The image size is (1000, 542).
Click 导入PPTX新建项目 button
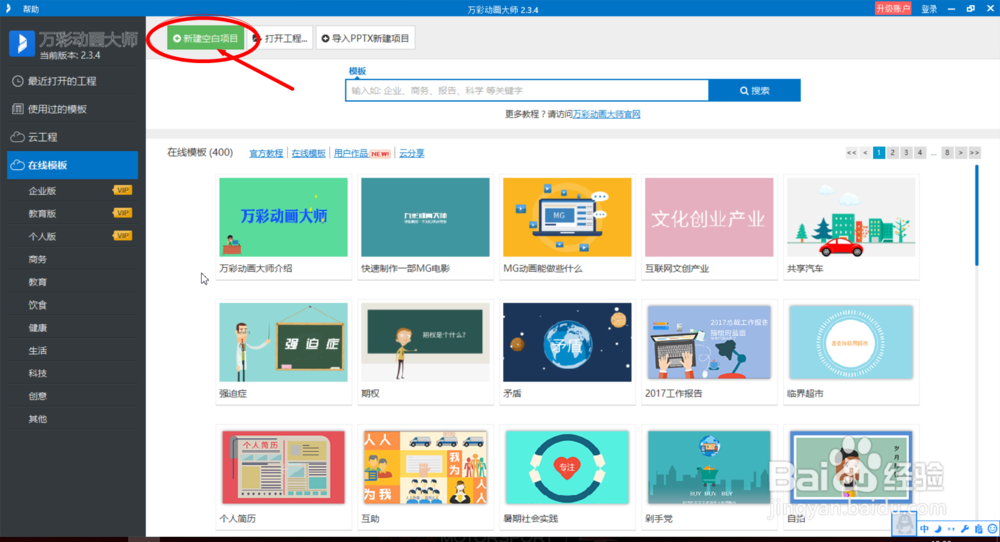[x=365, y=38]
